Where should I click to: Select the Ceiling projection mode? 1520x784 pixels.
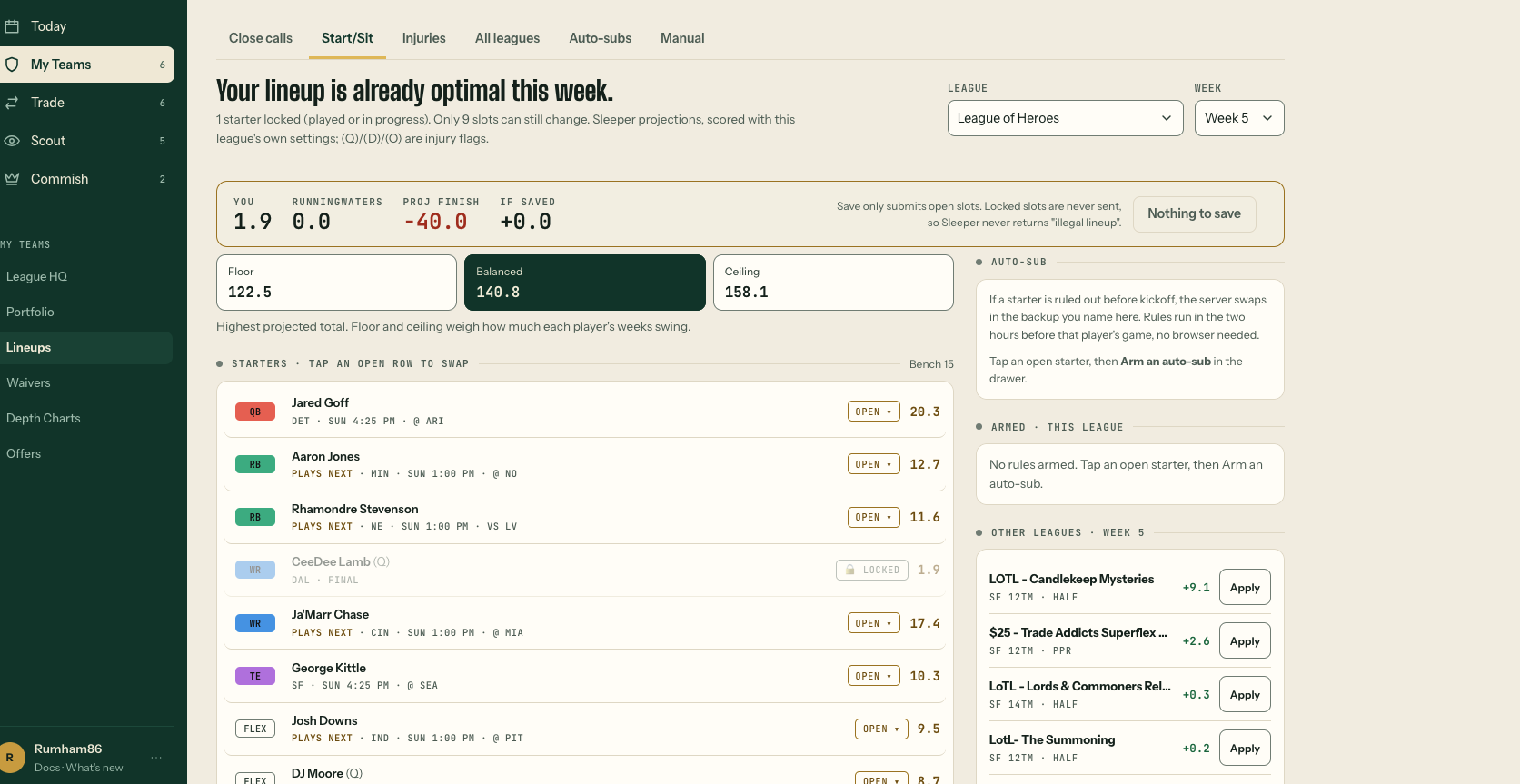coord(833,283)
